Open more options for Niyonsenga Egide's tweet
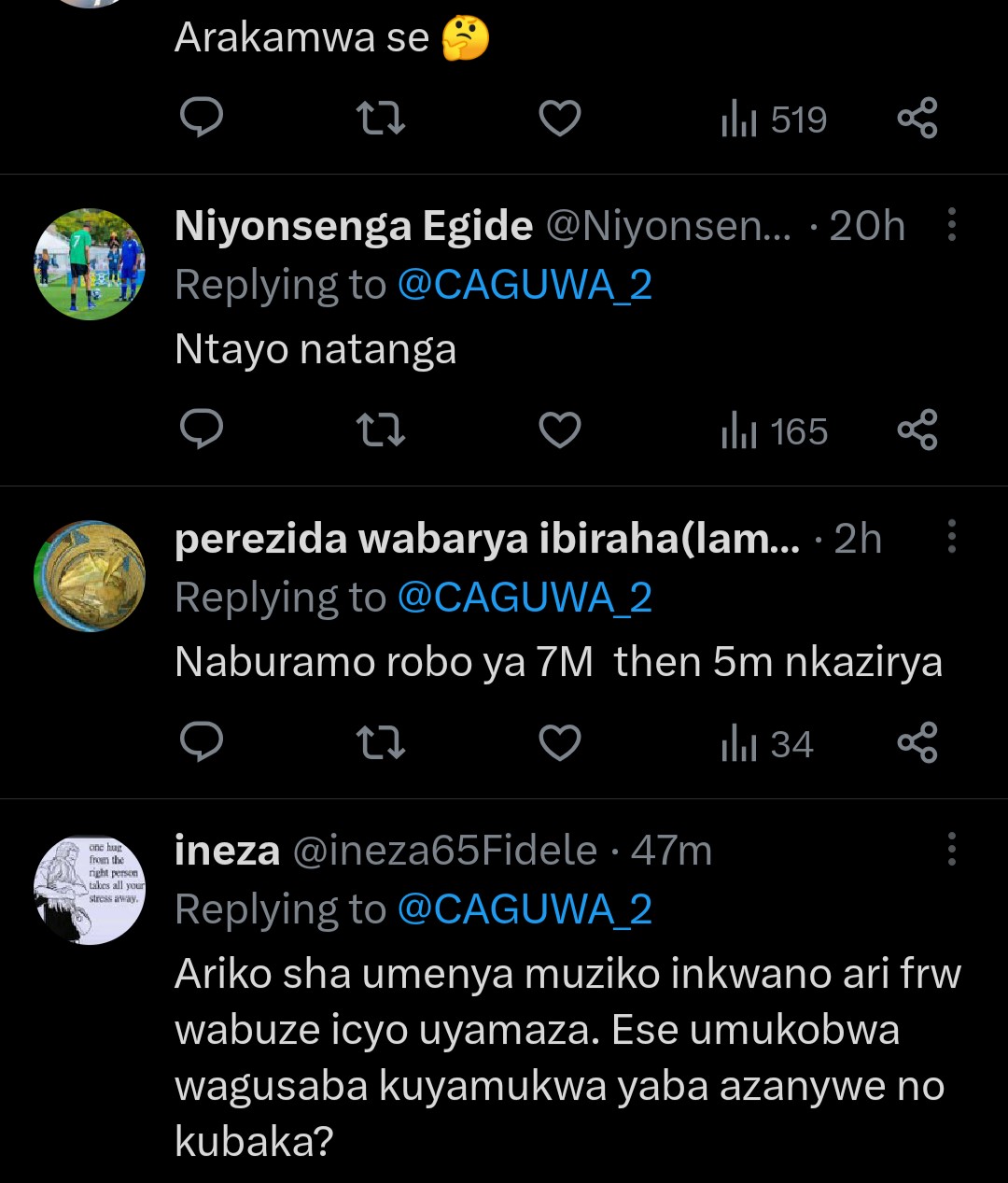The height and width of the screenshot is (1183, 1008). point(951,225)
